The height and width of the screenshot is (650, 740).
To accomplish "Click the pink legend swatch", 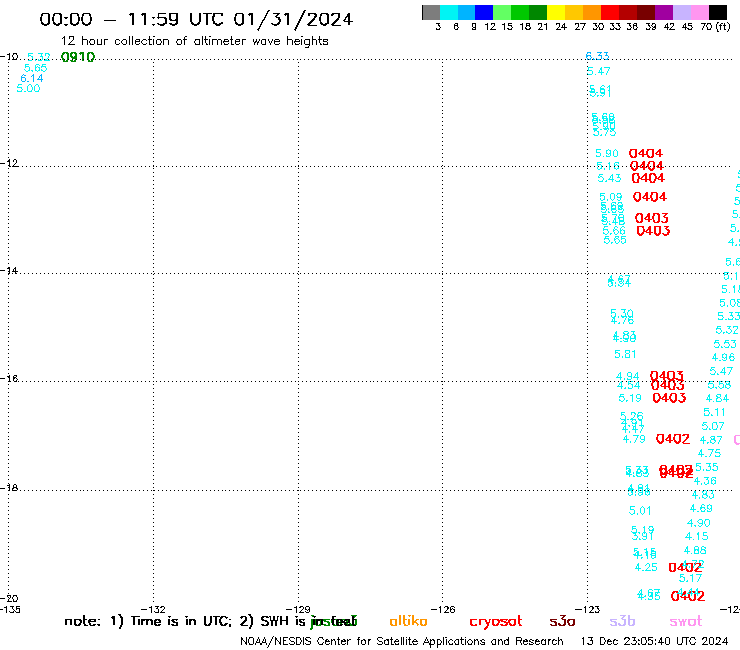I will click(x=700, y=12).
